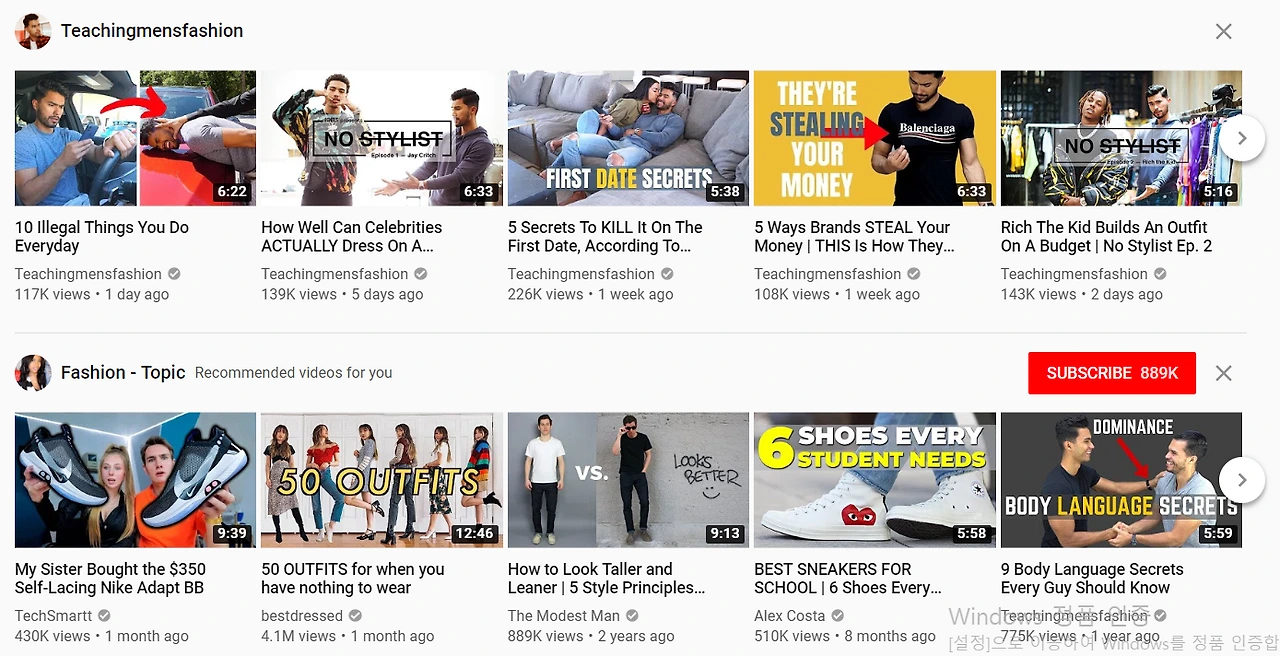This screenshot has width=1280, height=656.
Task: Visit Teachingmensfashion channel under 5 Ways Brands
Action: 827,274
